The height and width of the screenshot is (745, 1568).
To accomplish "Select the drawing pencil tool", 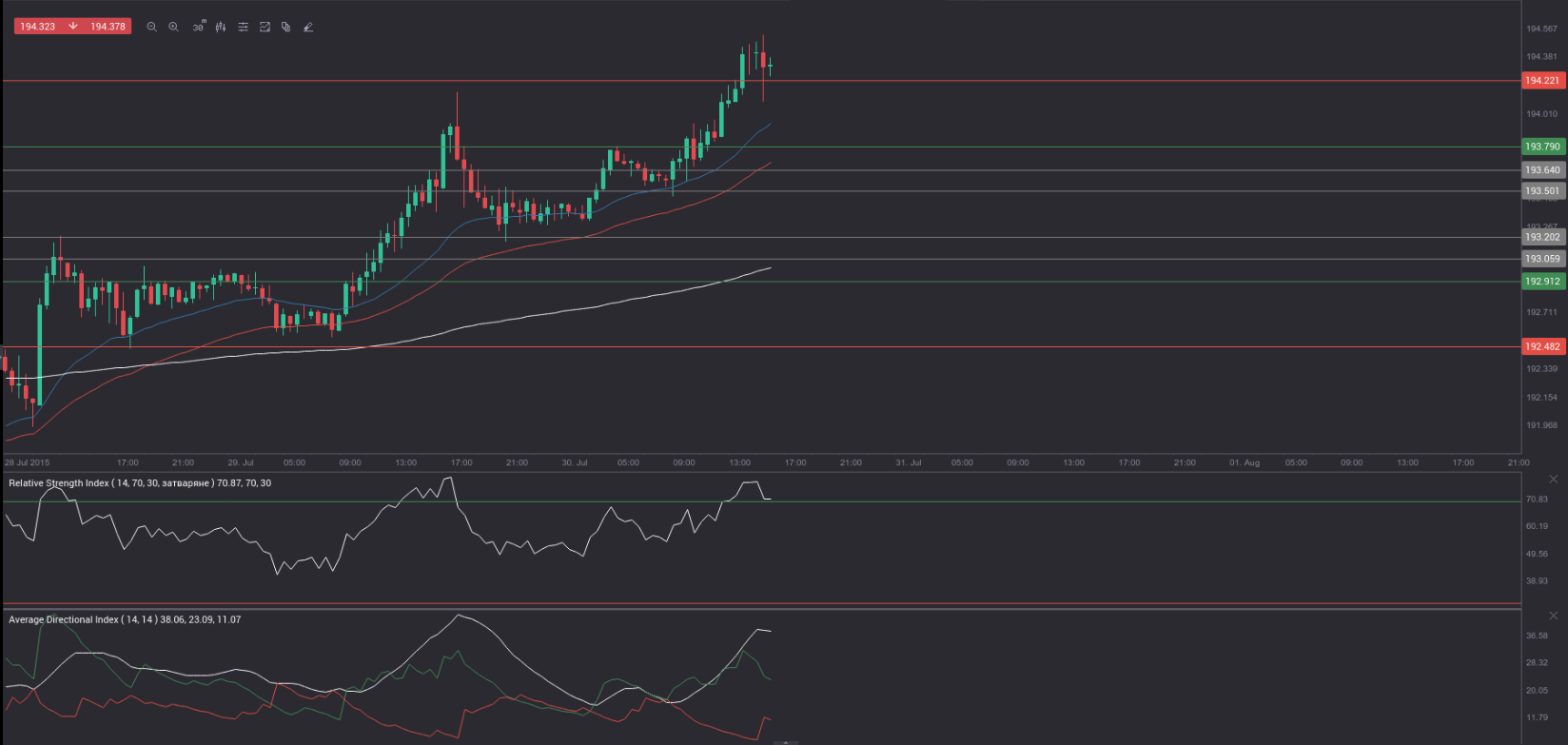I will [x=307, y=28].
